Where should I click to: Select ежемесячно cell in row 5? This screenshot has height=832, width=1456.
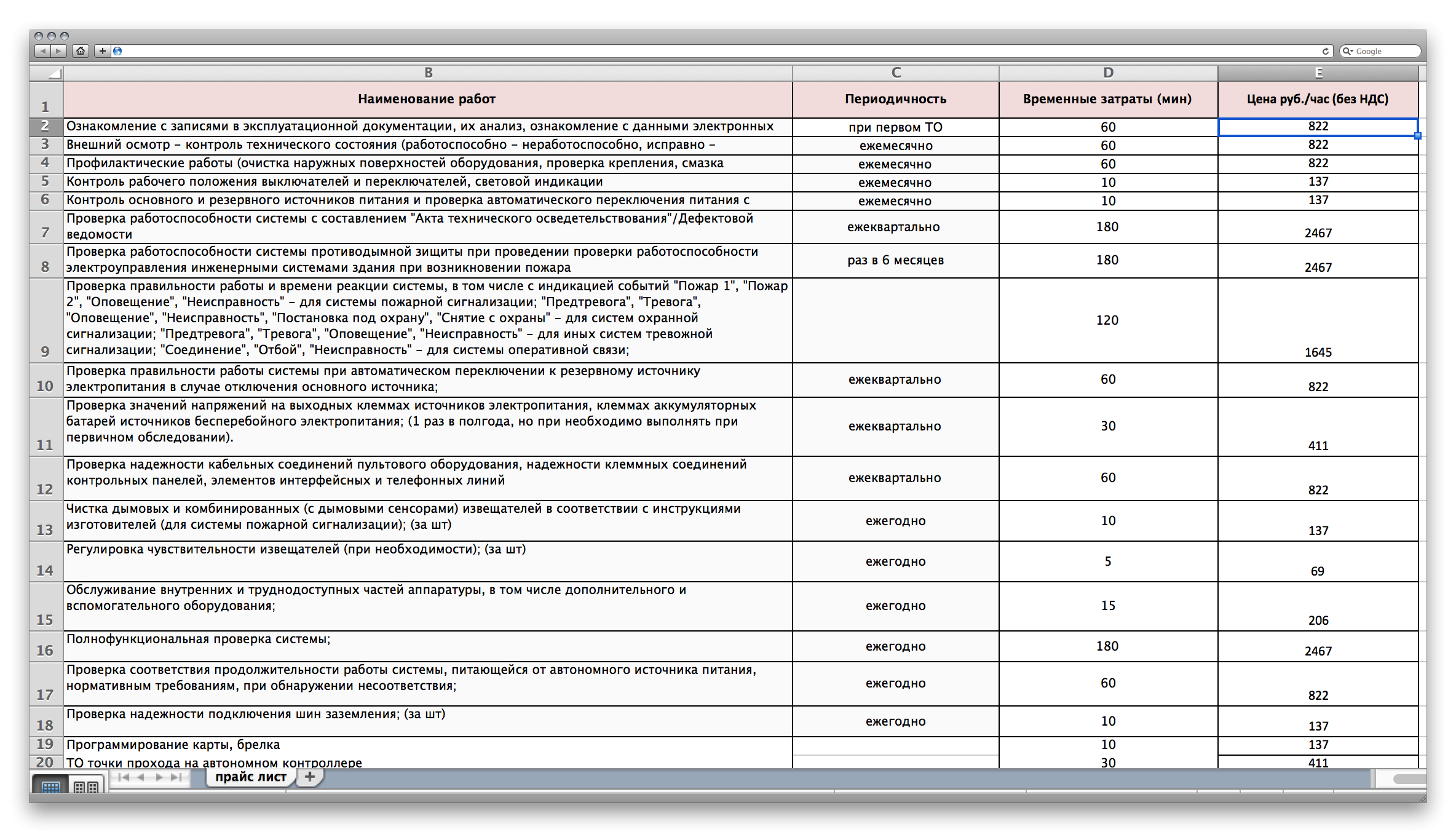(896, 183)
